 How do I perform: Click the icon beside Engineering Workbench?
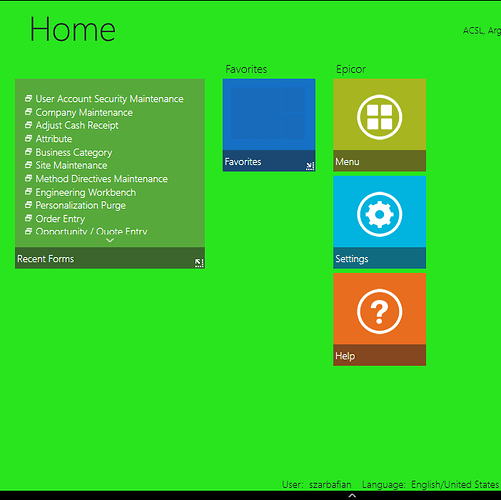tap(29, 192)
